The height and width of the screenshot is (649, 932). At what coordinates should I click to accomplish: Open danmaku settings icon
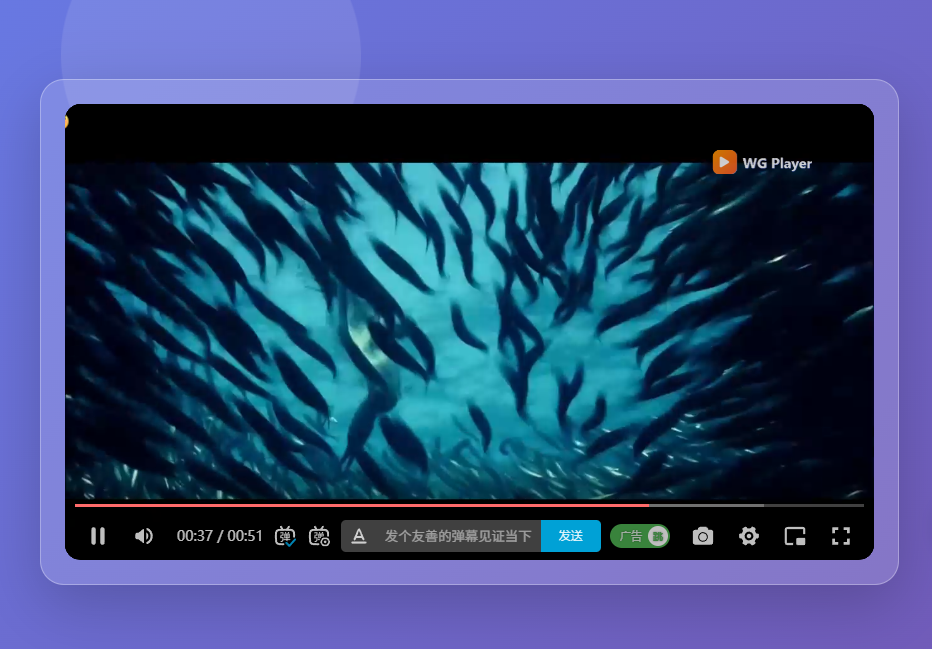pyautogui.click(x=319, y=536)
